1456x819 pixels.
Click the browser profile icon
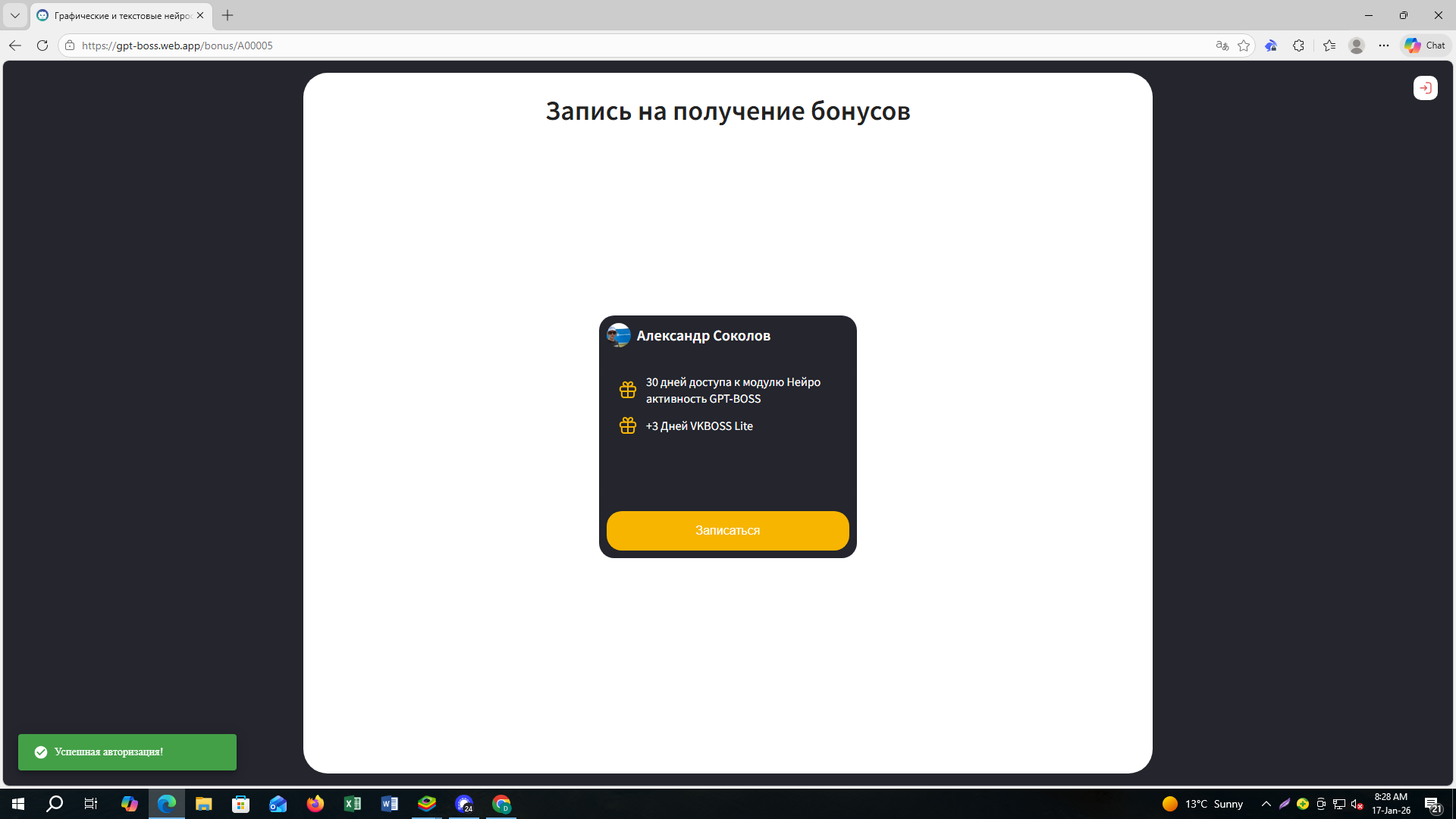1357,45
